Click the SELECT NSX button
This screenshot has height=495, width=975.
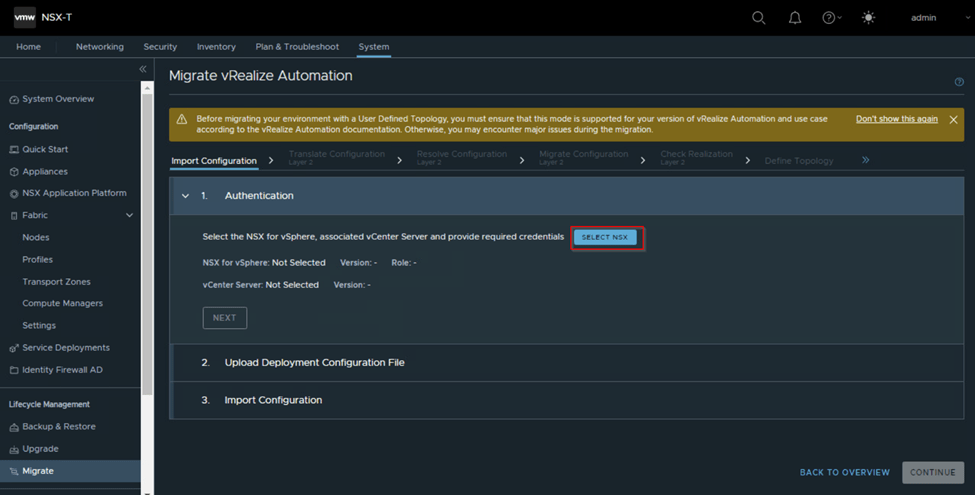pos(605,237)
